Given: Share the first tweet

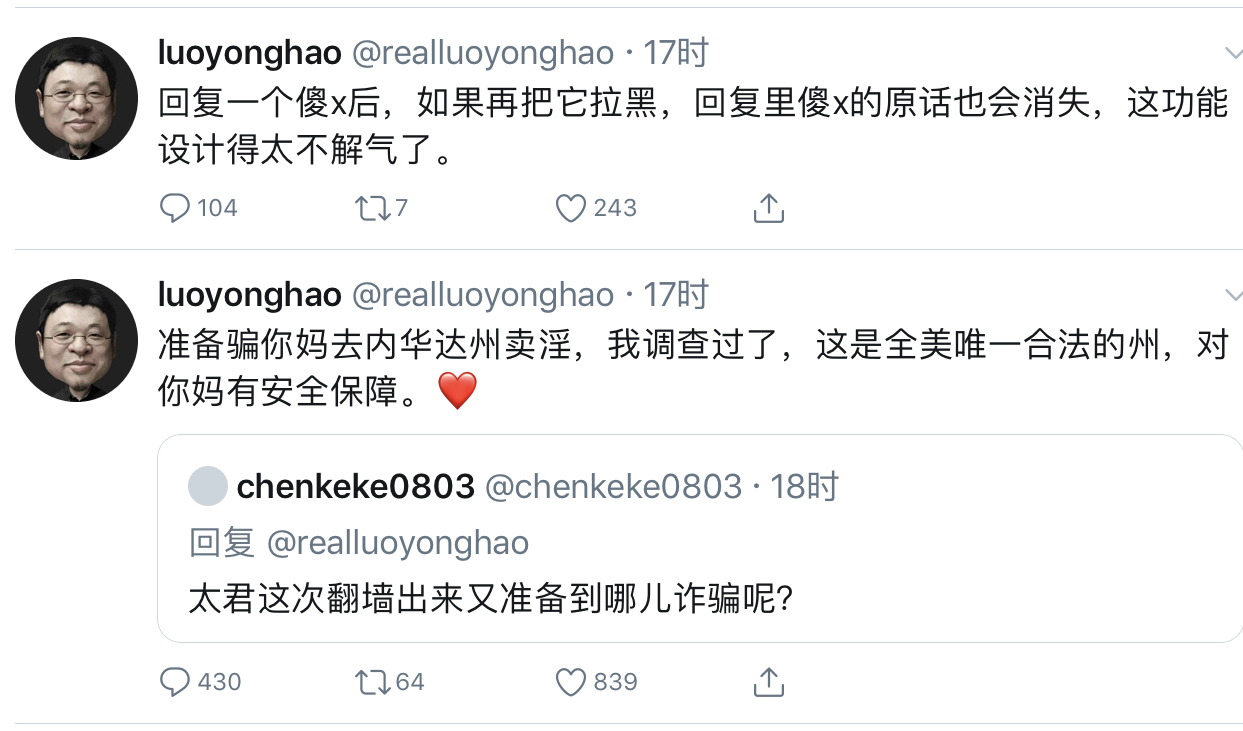Looking at the screenshot, I should 767,208.
